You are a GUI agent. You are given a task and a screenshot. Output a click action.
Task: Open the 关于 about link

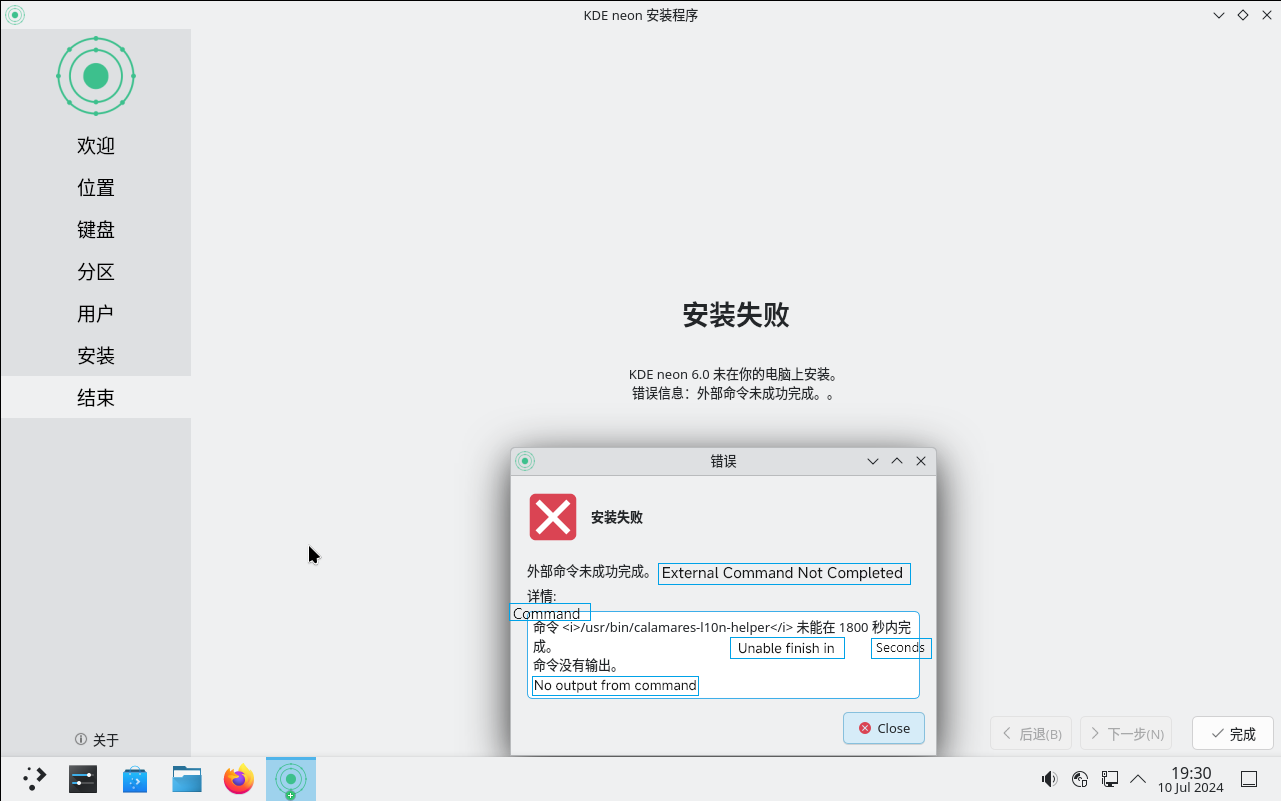(96, 740)
